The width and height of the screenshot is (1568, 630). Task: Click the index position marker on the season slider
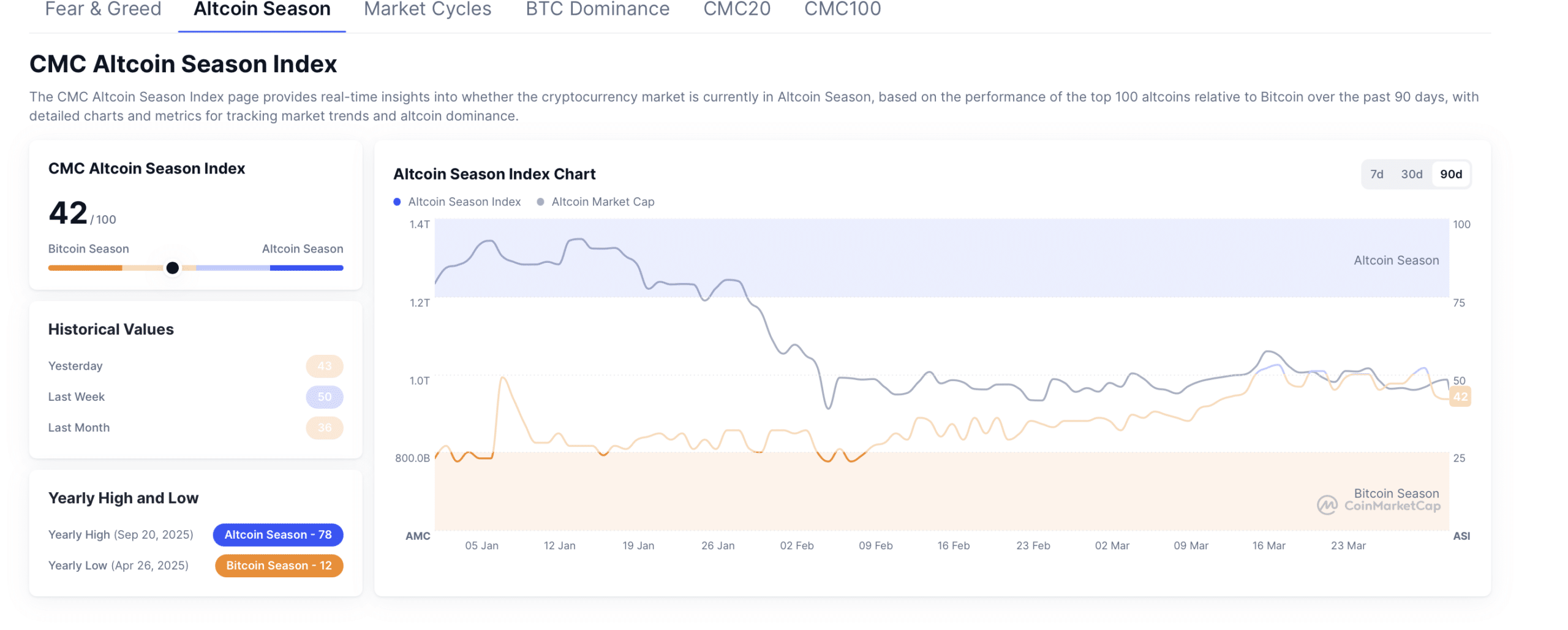click(x=173, y=268)
